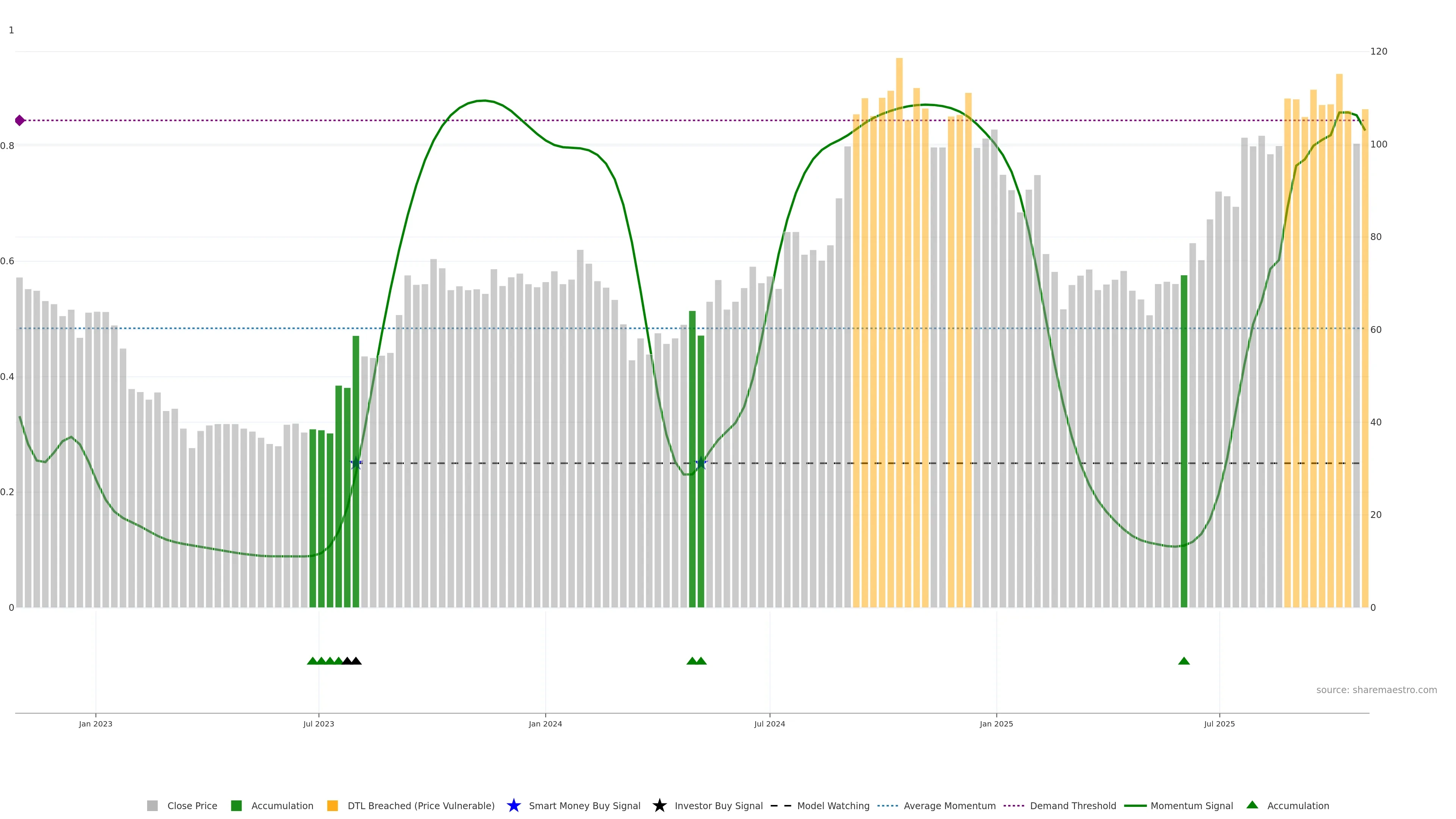This screenshot has width=1456, height=819.
Task: Click the Jul 2024 axis label
Action: [769, 723]
